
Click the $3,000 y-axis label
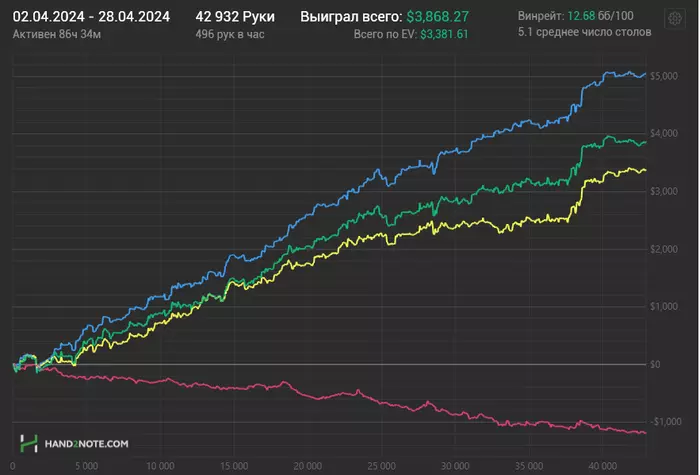tap(664, 192)
